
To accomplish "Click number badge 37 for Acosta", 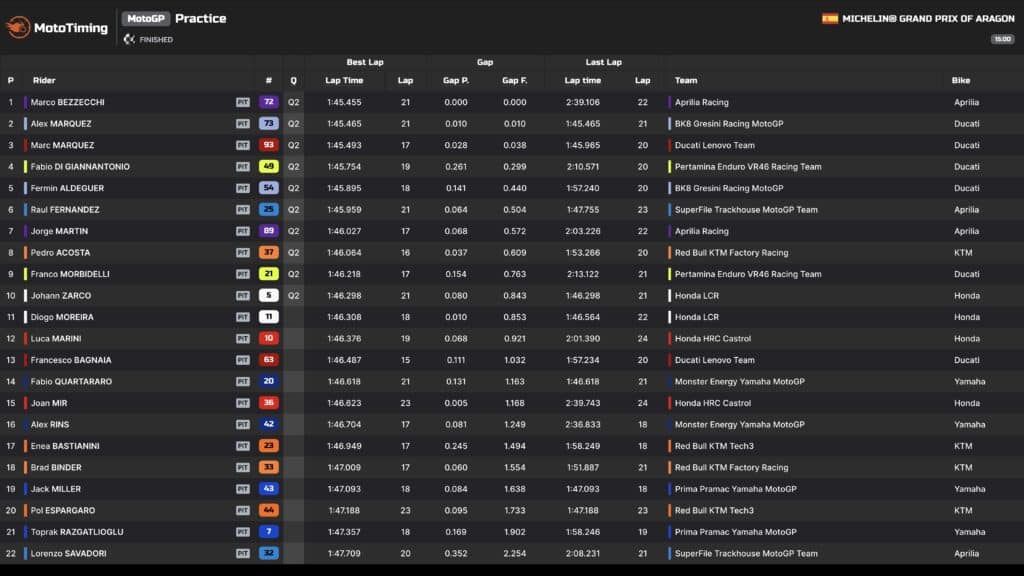I will click(268, 252).
